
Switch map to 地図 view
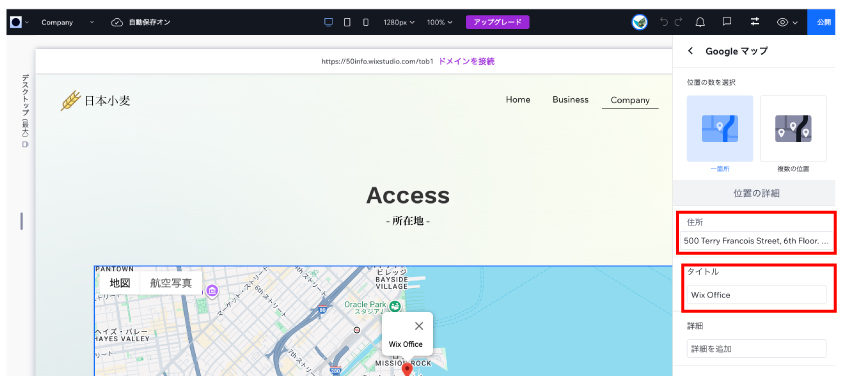click(120, 283)
